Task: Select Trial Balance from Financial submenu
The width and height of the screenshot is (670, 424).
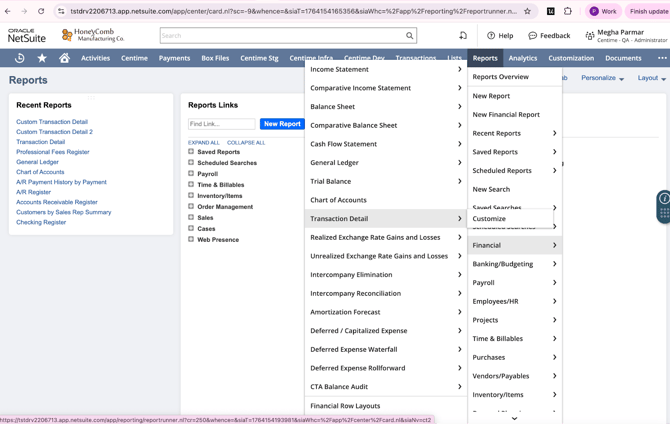Action: click(330, 181)
